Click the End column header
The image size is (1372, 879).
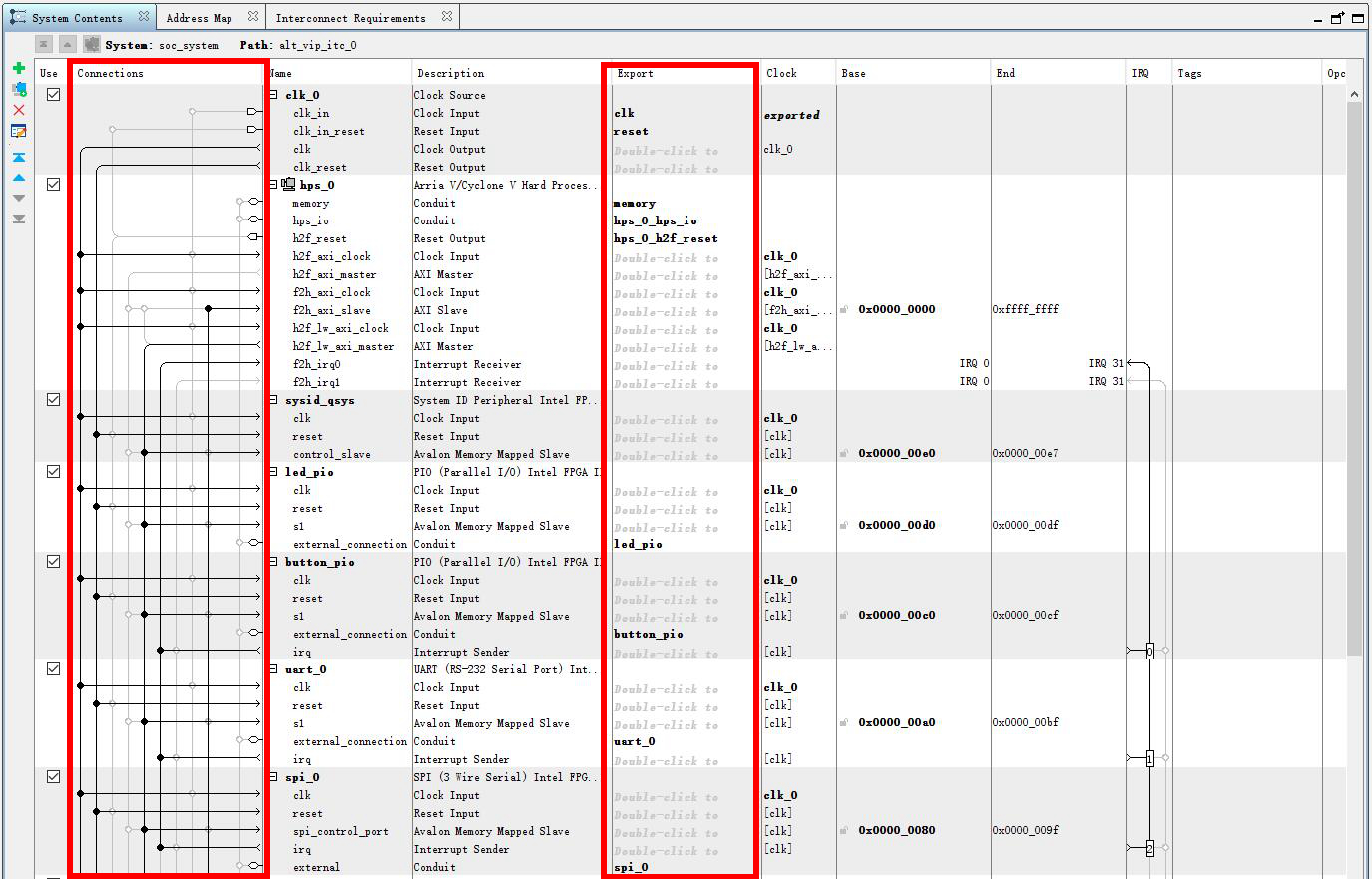(x=1058, y=73)
